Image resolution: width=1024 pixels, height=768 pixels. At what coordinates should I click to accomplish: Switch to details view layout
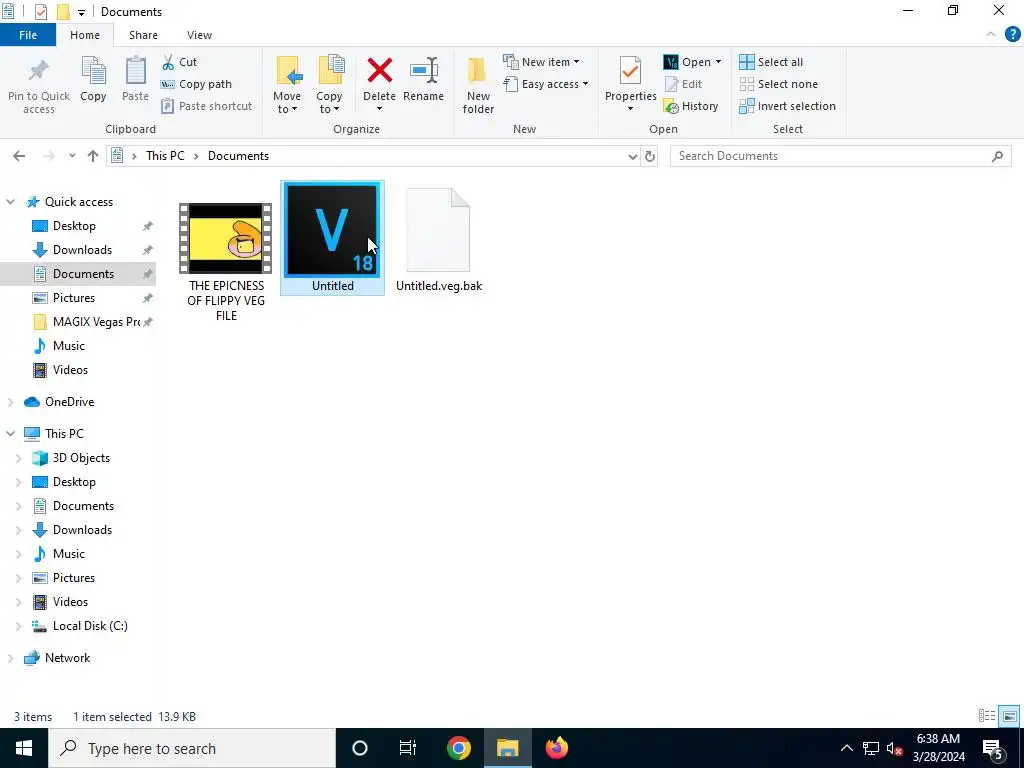tap(987, 716)
